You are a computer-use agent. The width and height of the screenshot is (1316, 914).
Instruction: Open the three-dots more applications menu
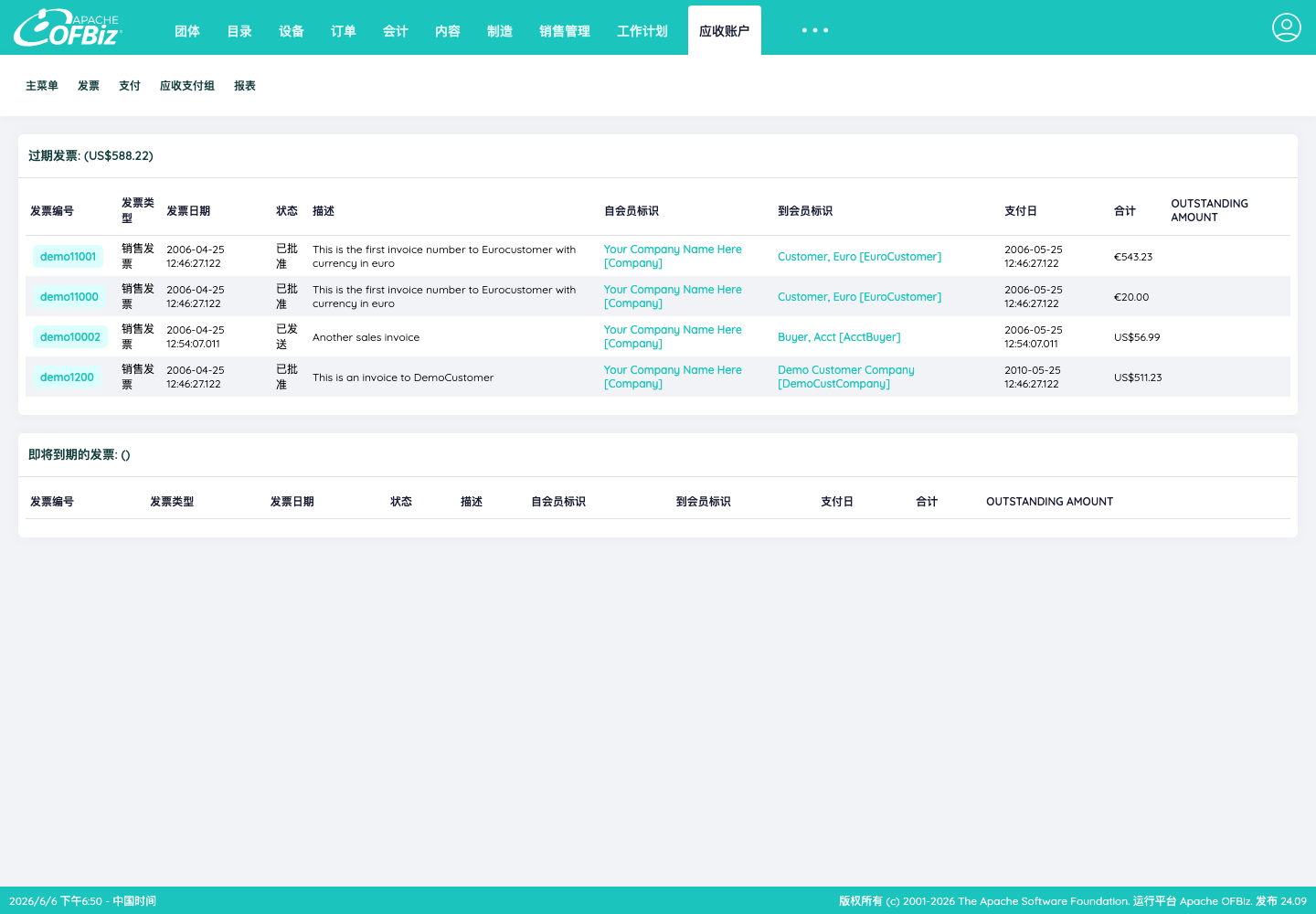pyautogui.click(x=815, y=30)
